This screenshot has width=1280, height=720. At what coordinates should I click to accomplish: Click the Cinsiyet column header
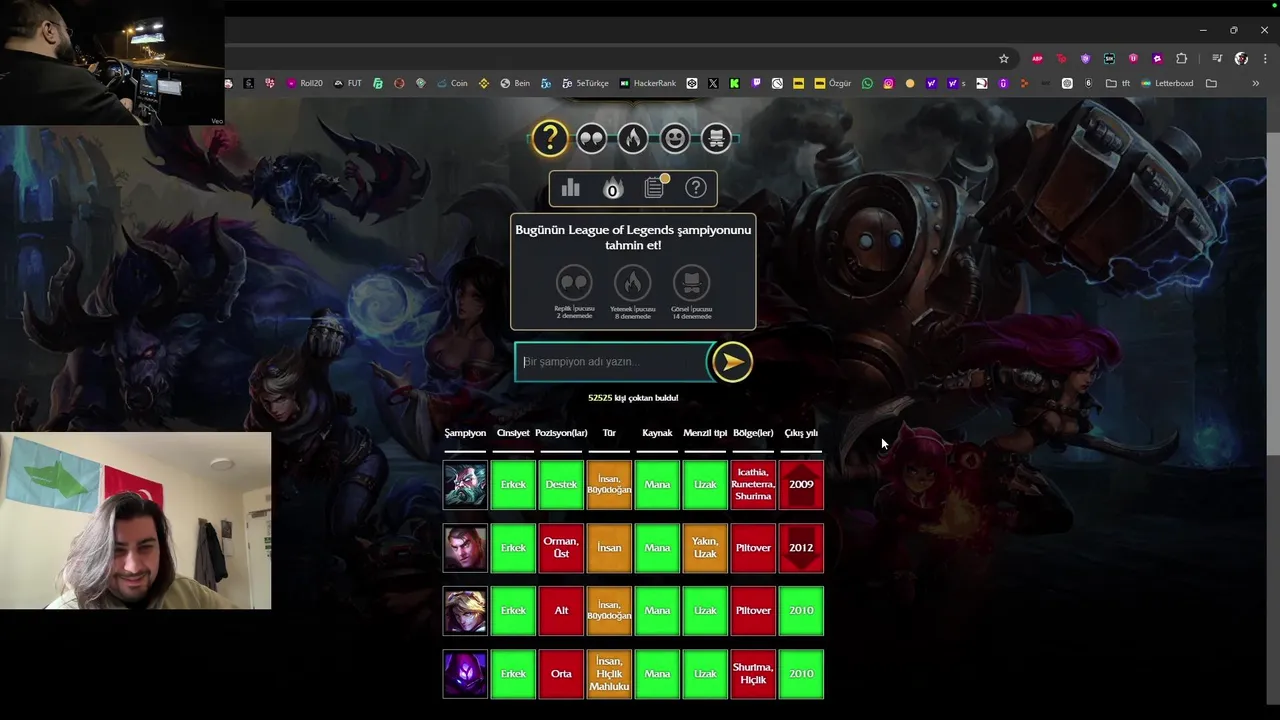pyautogui.click(x=513, y=433)
